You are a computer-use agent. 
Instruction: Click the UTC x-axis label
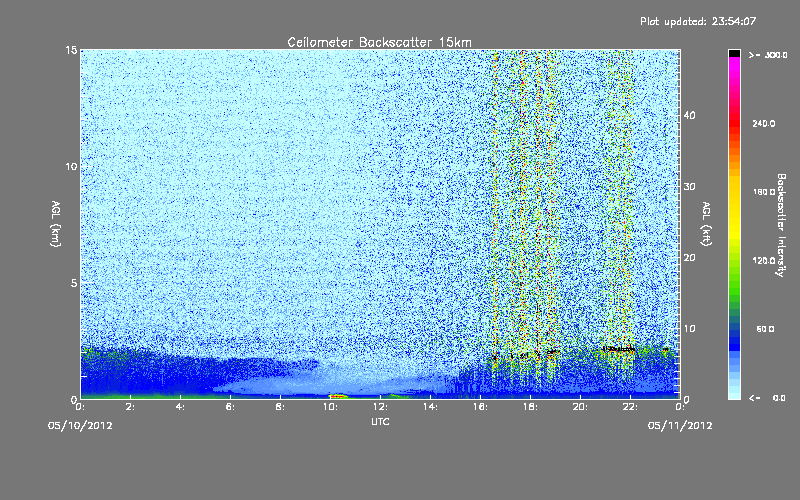[x=380, y=421]
